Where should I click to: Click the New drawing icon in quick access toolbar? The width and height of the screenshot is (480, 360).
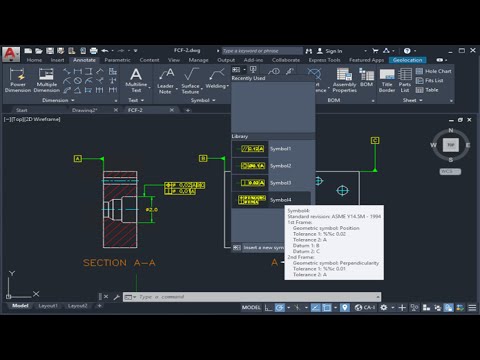(28, 51)
